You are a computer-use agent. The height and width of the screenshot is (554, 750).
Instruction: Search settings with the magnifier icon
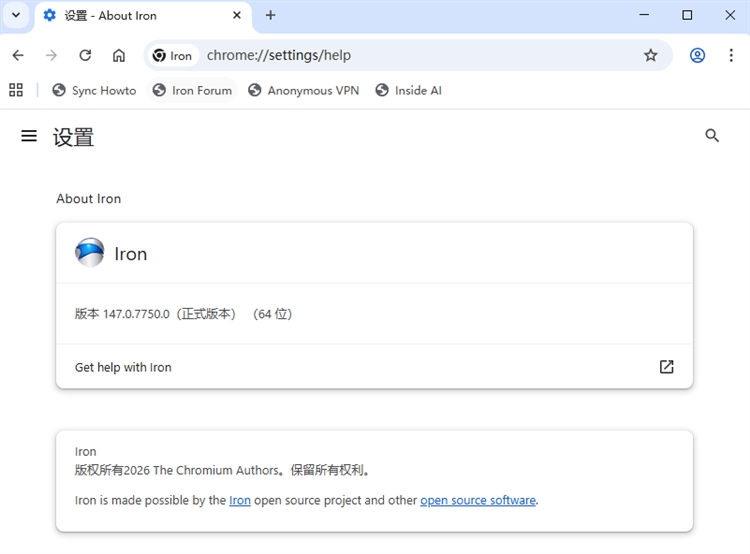pyautogui.click(x=712, y=136)
